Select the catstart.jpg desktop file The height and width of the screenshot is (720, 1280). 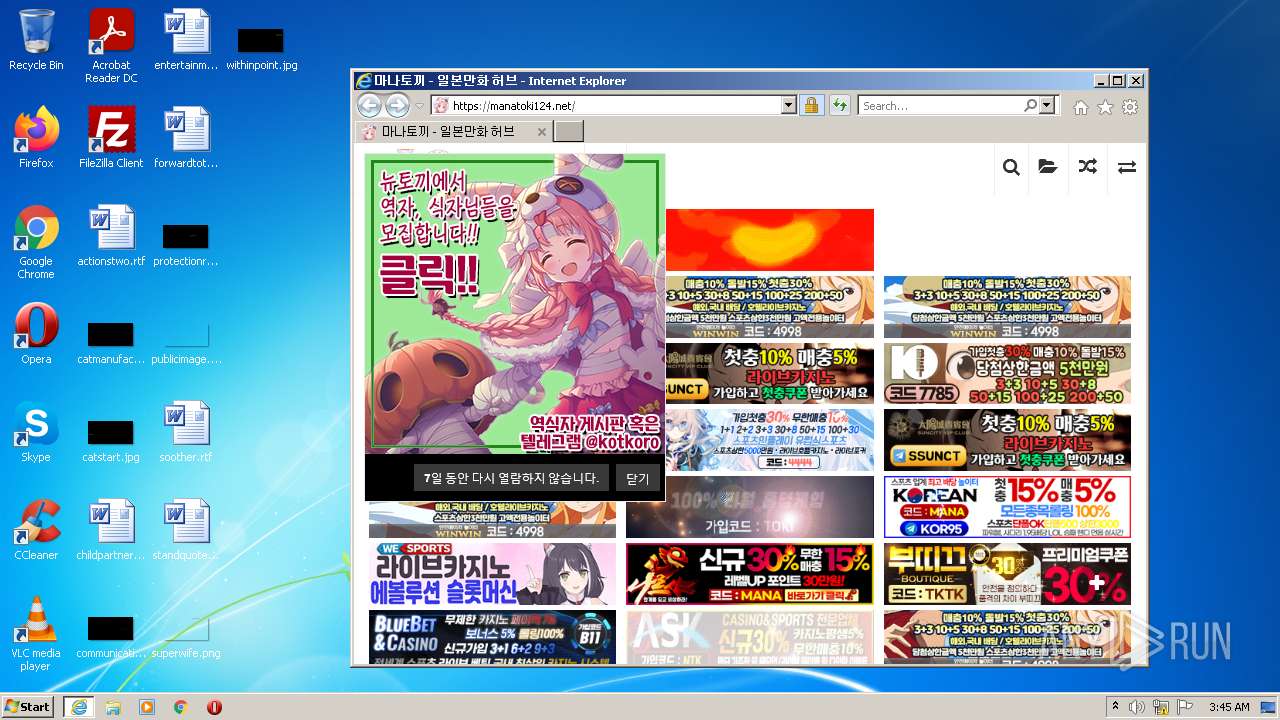[x=111, y=438]
